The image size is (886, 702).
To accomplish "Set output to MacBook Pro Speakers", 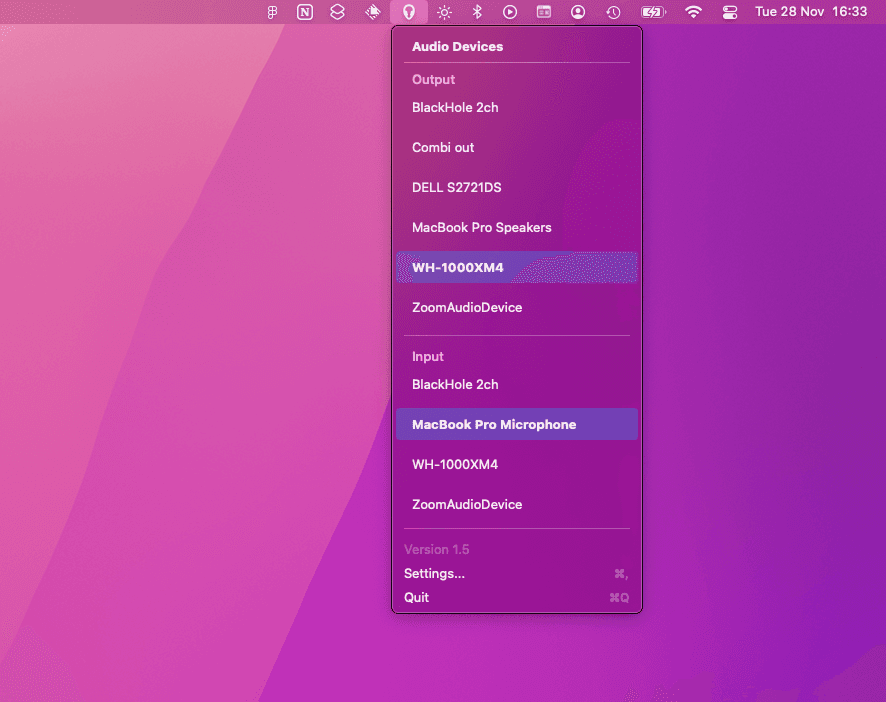I will tap(517, 228).
